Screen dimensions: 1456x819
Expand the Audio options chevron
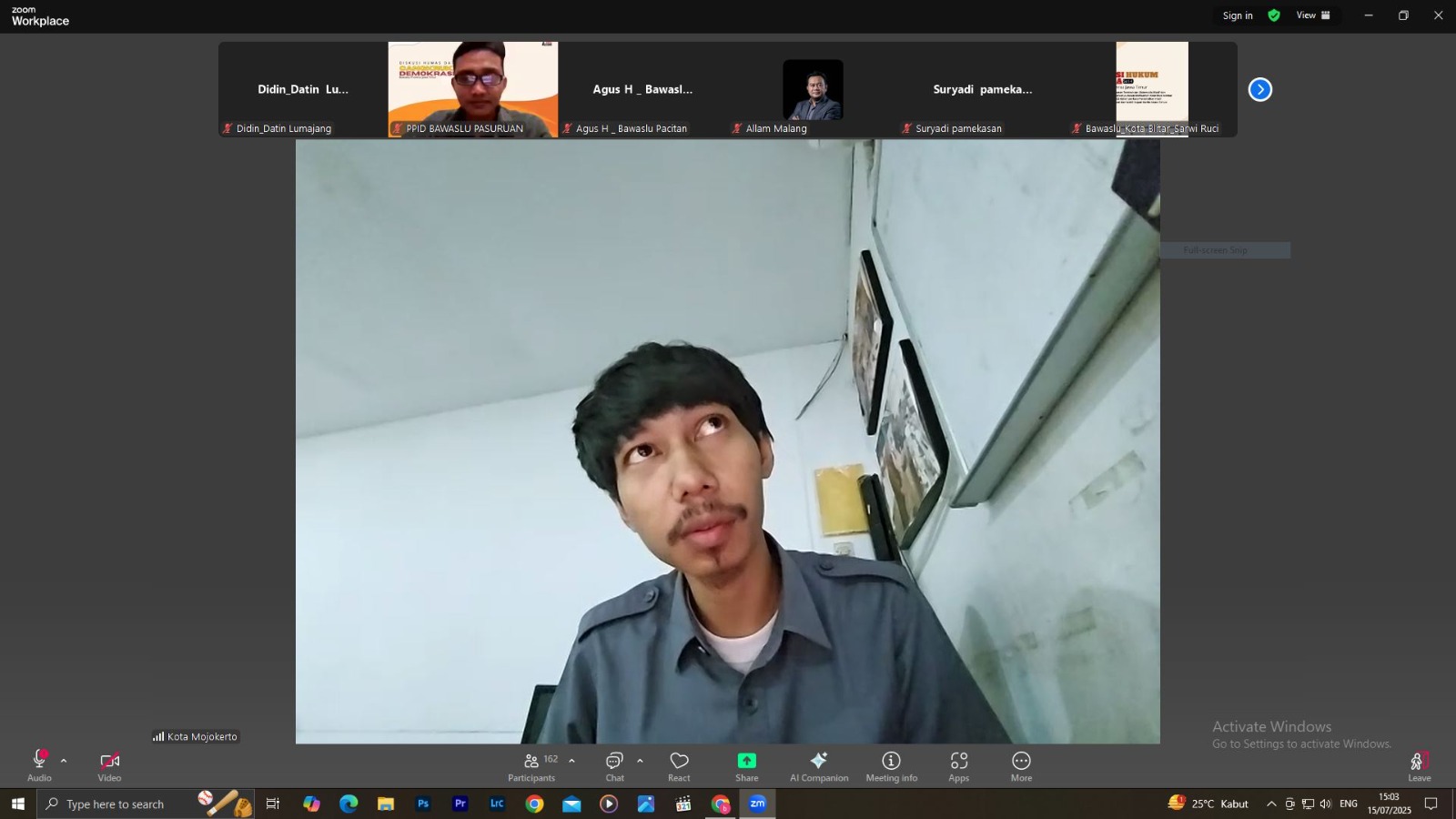[63, 761]
